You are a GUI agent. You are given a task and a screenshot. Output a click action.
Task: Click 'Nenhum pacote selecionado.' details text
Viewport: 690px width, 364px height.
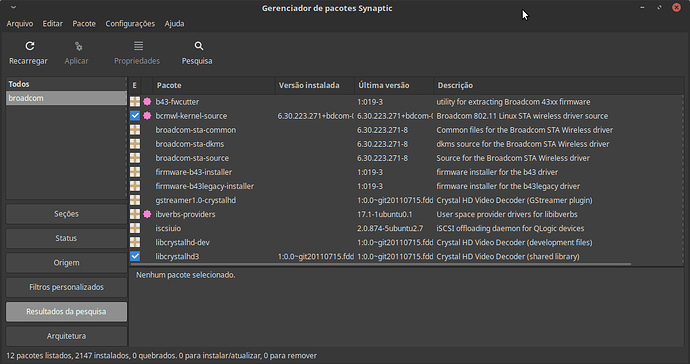[x=186, y=275]
